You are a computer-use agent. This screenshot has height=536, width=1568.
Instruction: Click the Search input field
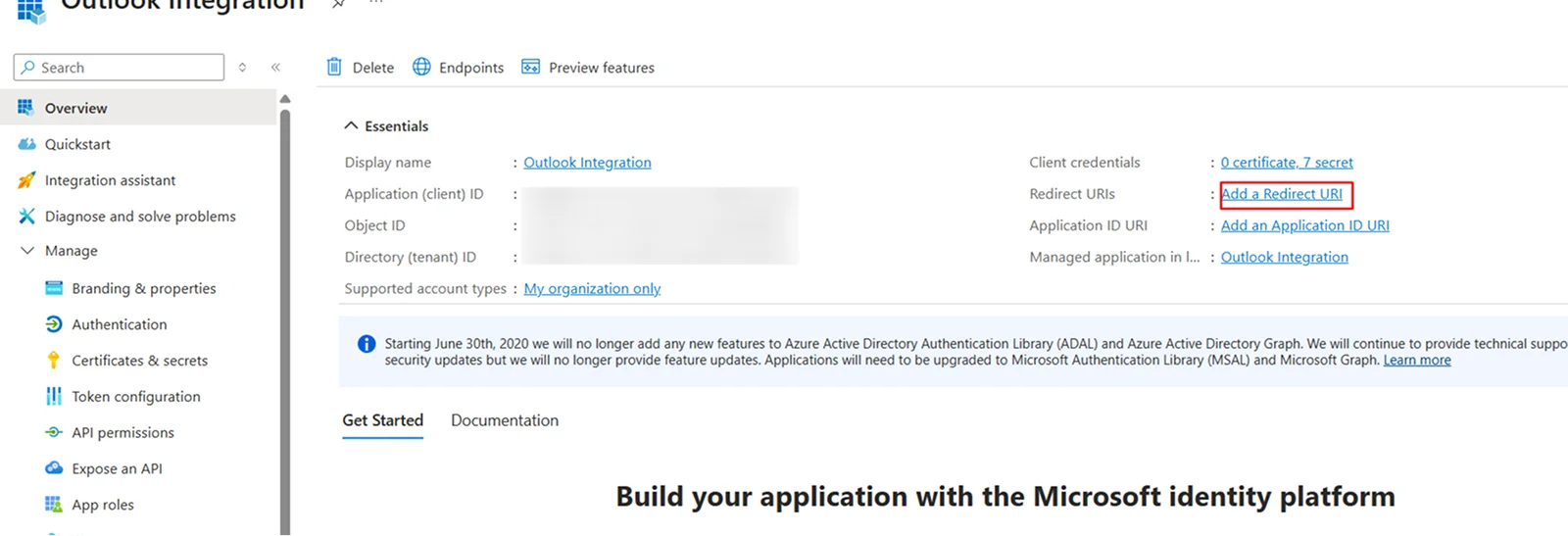coord(119,67)
